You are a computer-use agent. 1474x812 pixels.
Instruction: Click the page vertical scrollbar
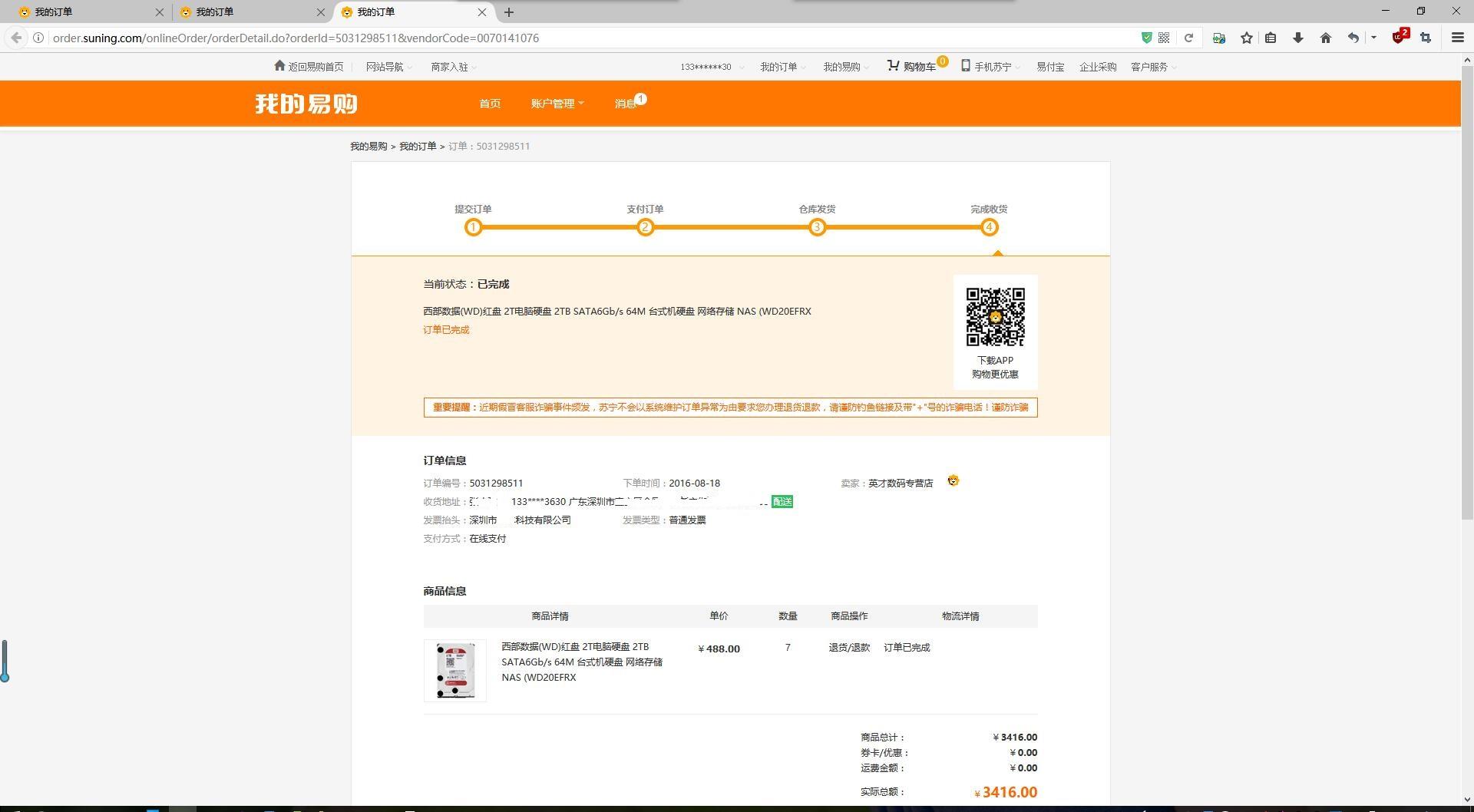1467,292
